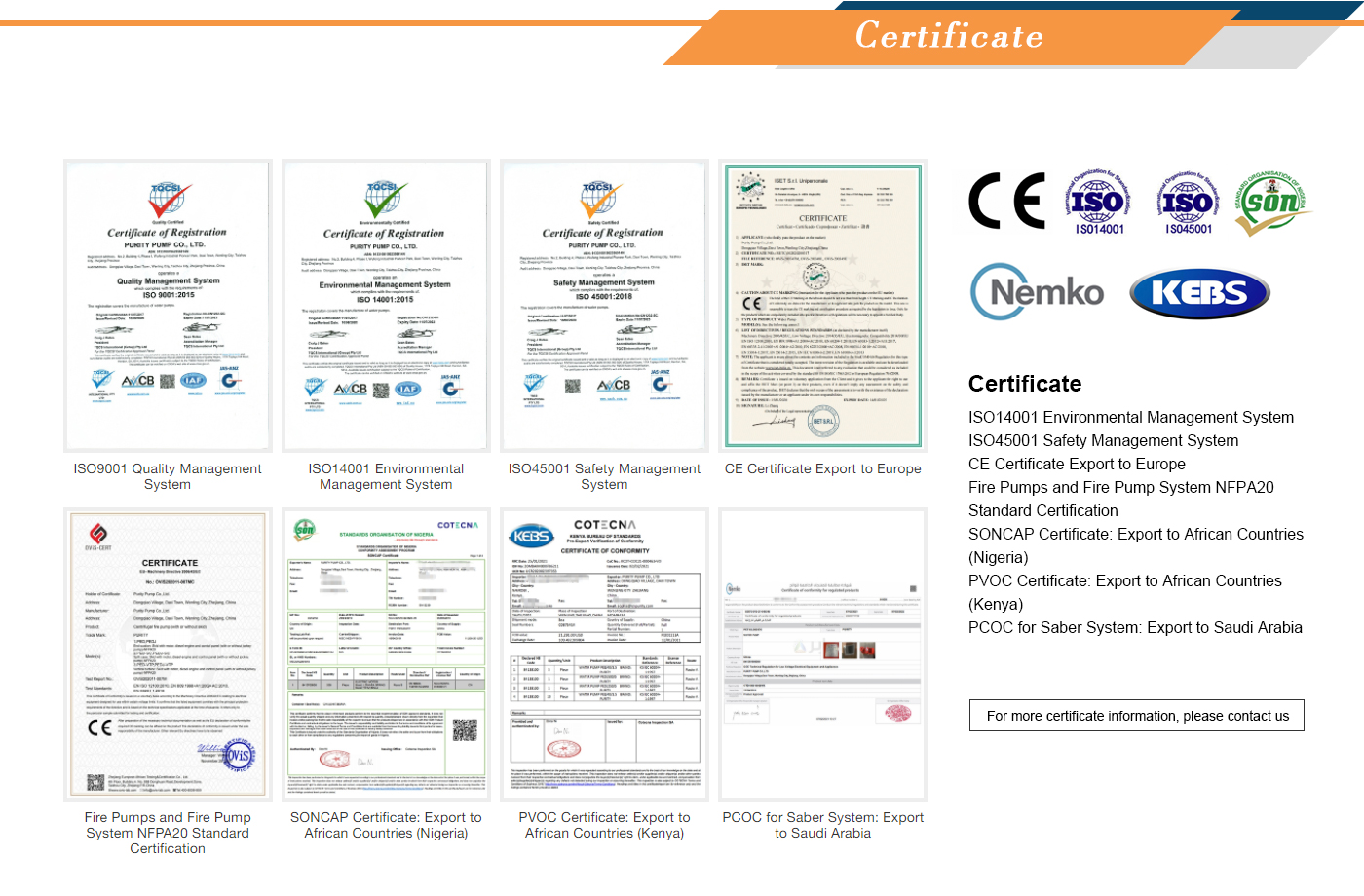This screenshot has height=896, width=1364.
Task: Select sidebar line 'PCOC for Saber System: Export to Saudi Arabia'
Action: click(x=1135, y=627)
